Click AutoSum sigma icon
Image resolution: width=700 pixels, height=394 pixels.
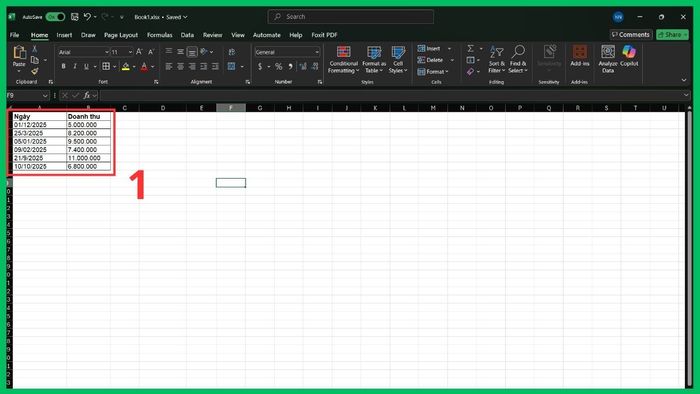click(x=471, y=48)
